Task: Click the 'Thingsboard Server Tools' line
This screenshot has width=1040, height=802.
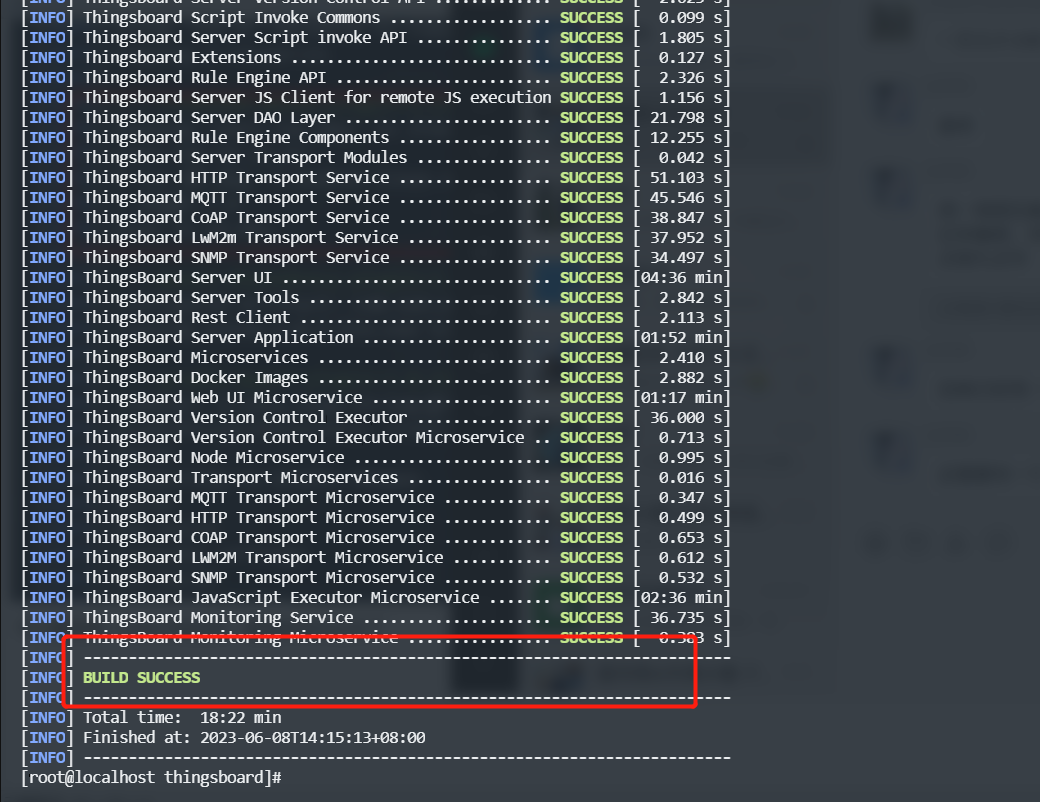Action: pyautogui.click(x=375, y=298)
